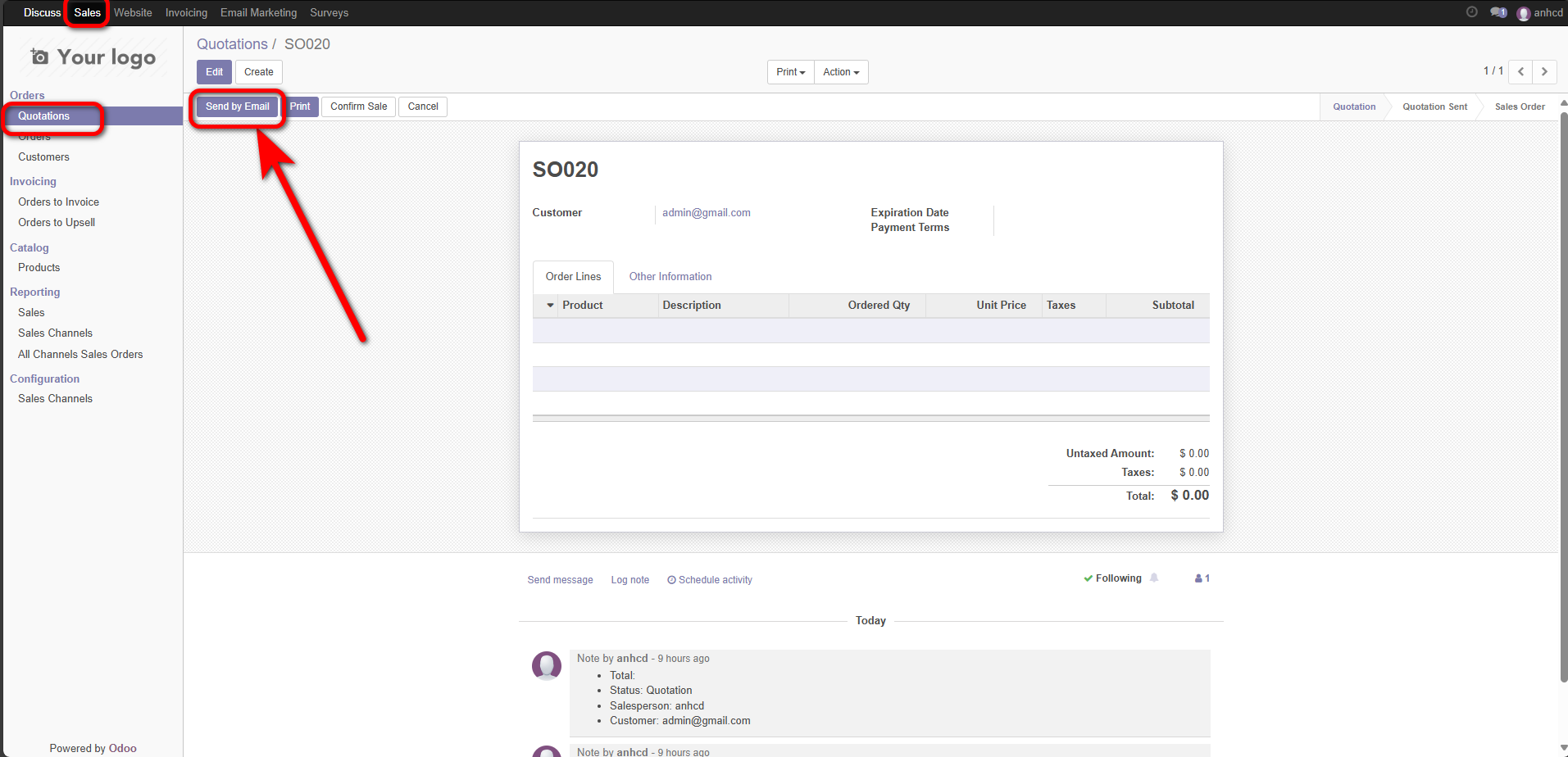Open the column options arrow beside Product
1568x757 pixels.
tap(550, 306)
